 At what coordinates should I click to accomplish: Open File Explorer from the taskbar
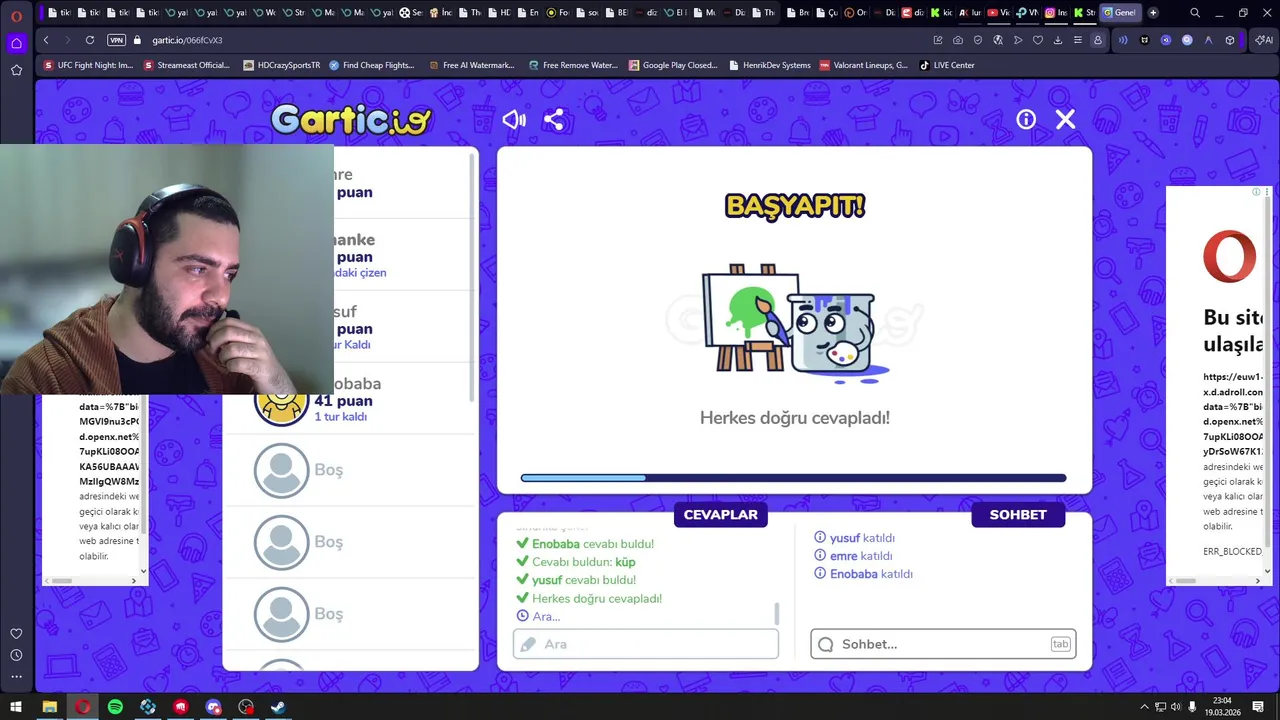[x=49, y=707]
